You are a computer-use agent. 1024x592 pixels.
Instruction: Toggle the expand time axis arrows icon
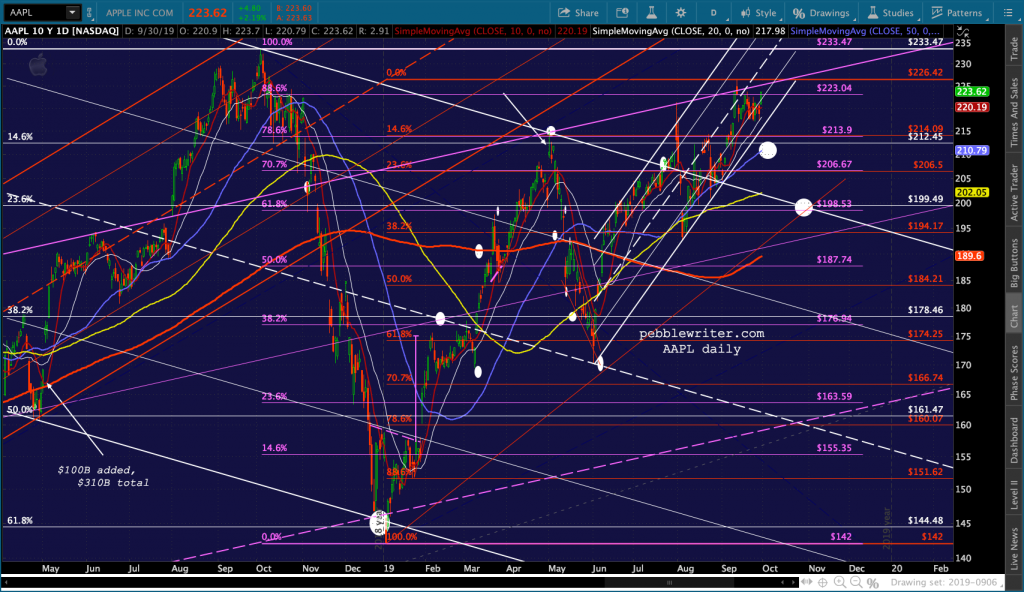coord(807,582)
